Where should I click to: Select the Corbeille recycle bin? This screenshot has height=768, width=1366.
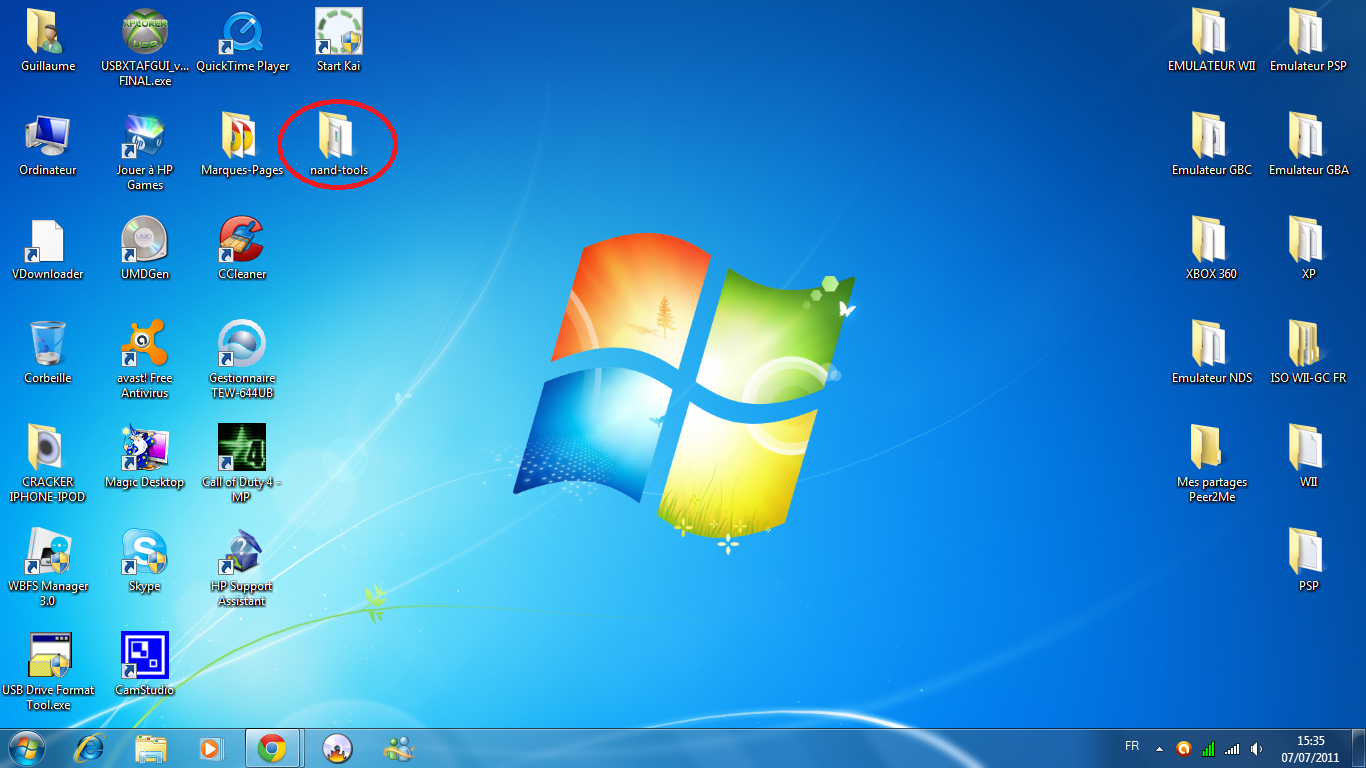[x=48, y=353]
